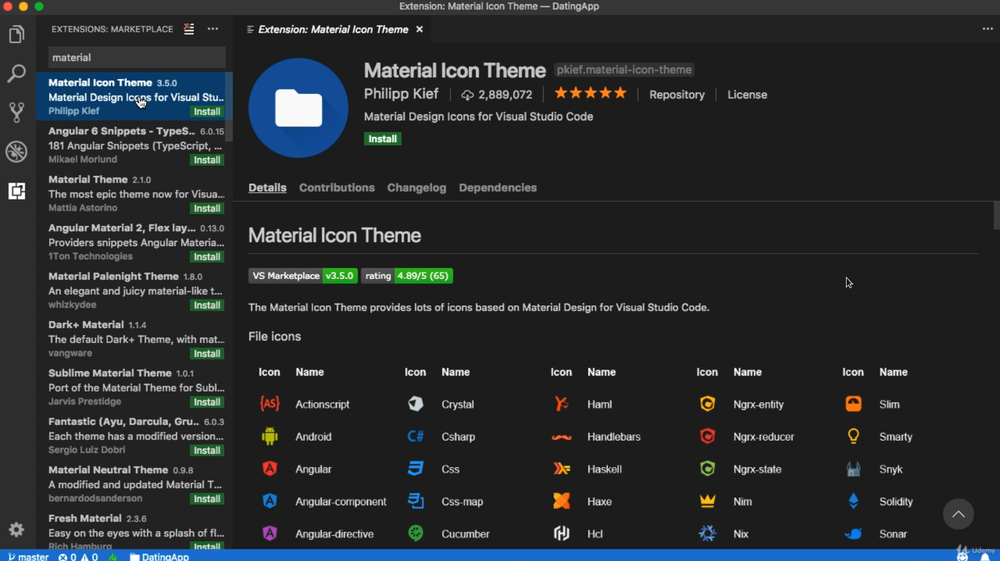Click the notifications bell in status bar
Screen dimensions: 1000x561
pyautogui.click(x=985, y=556)
